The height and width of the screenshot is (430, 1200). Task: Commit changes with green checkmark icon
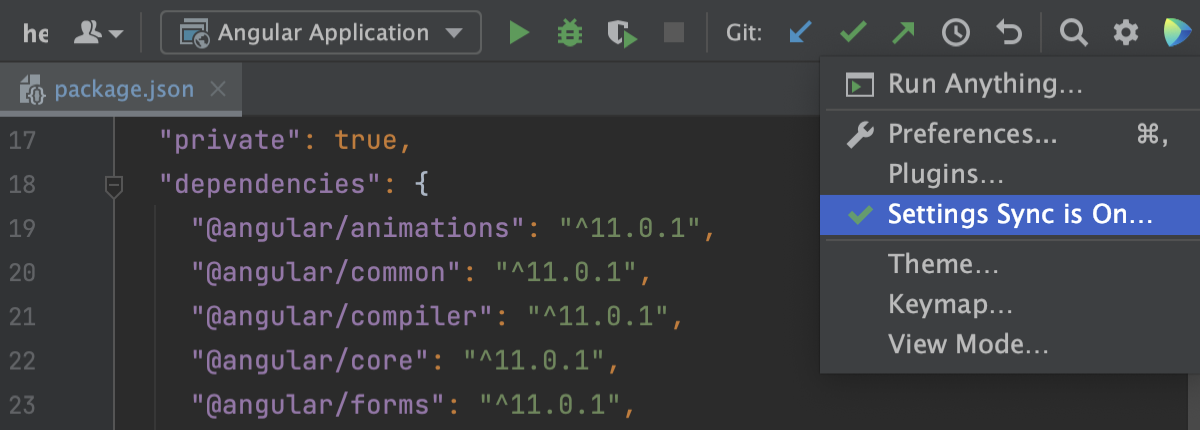point(852,33)
